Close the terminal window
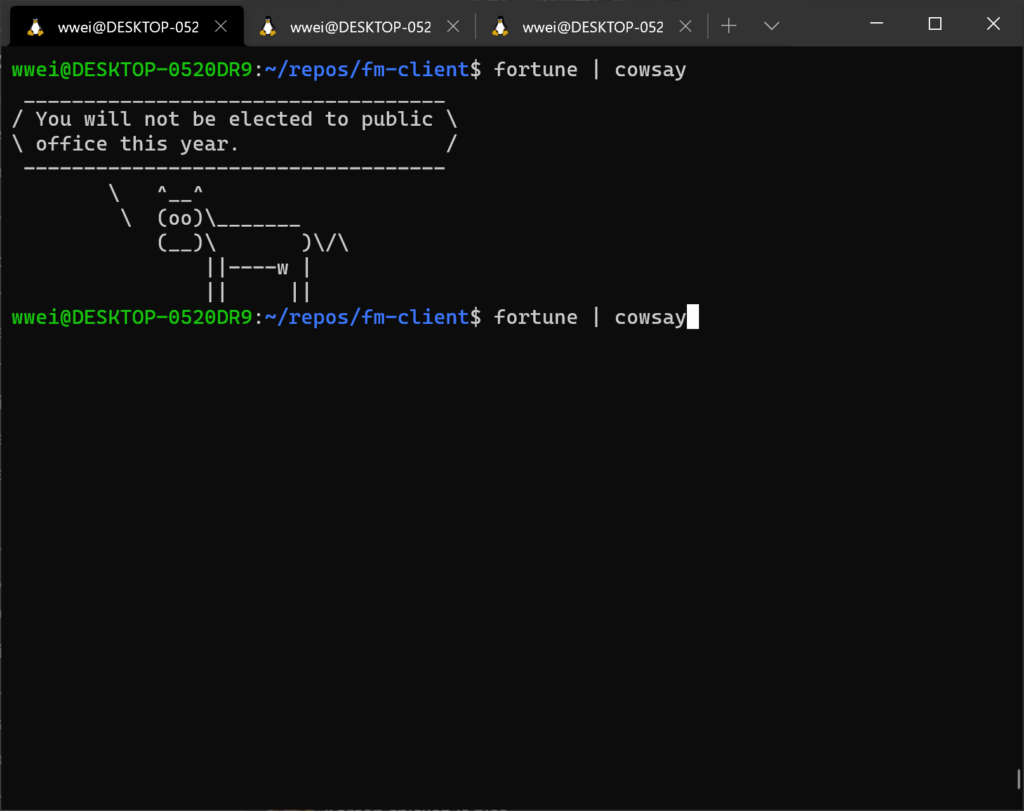 click(x=993, y=24)
